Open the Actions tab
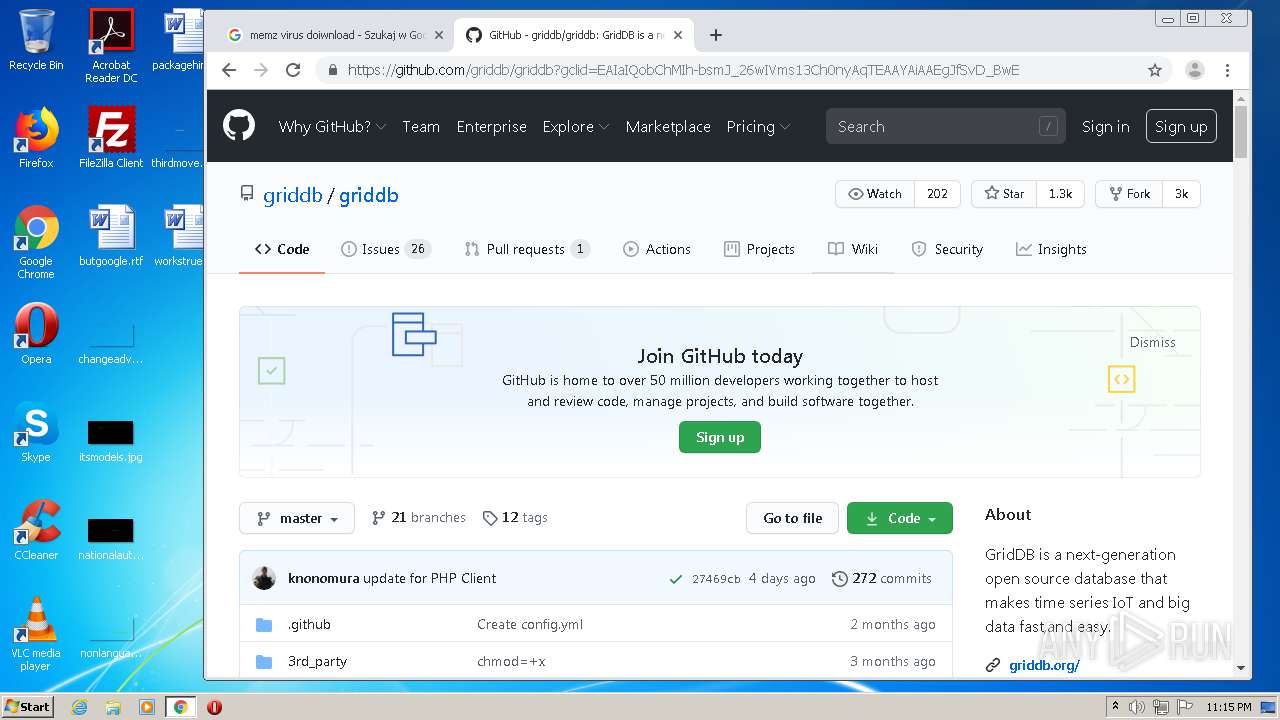The image size is (1280, 720). (657, 249)
